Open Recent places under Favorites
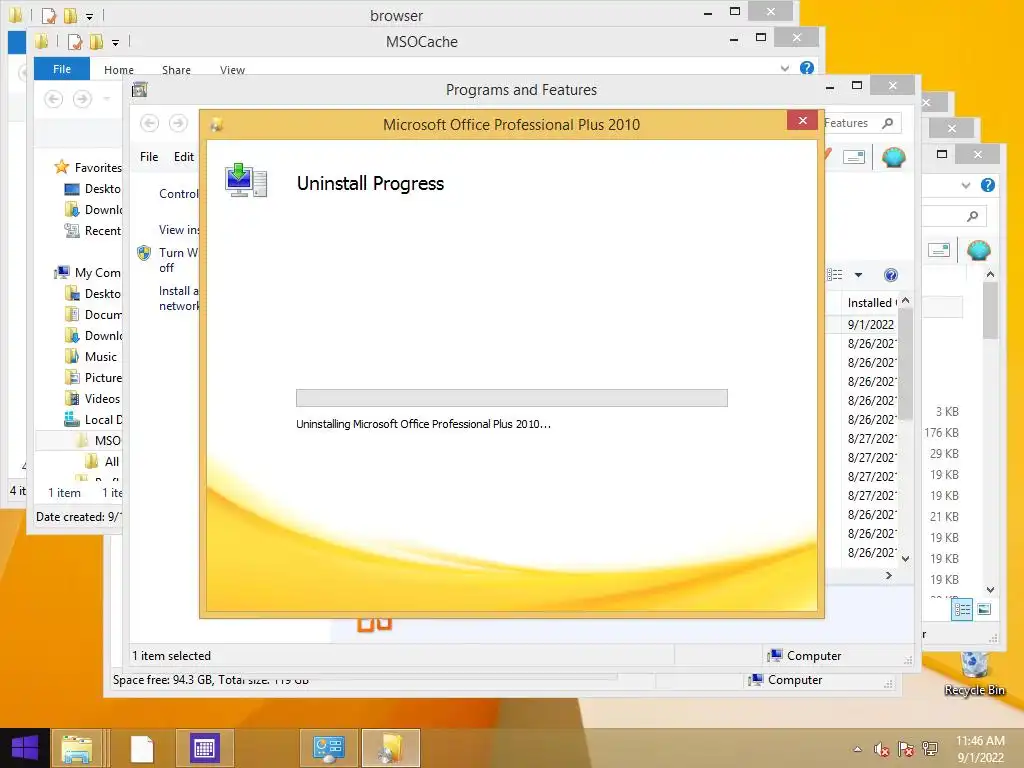 [x=93, y=231]
